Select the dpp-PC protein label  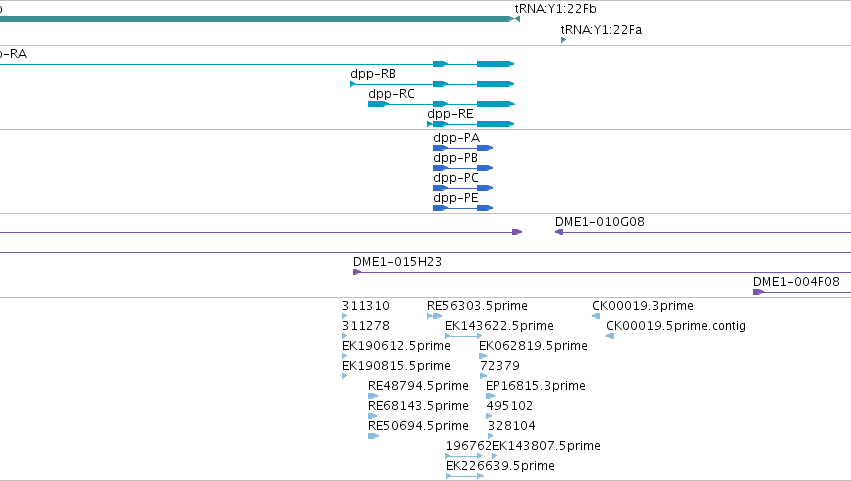click(x=456, y=178)
